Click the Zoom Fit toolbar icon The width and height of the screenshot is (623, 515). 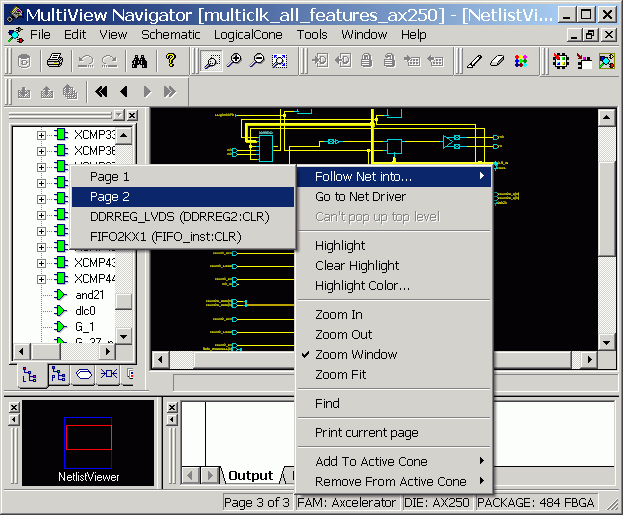pos(280,61)
